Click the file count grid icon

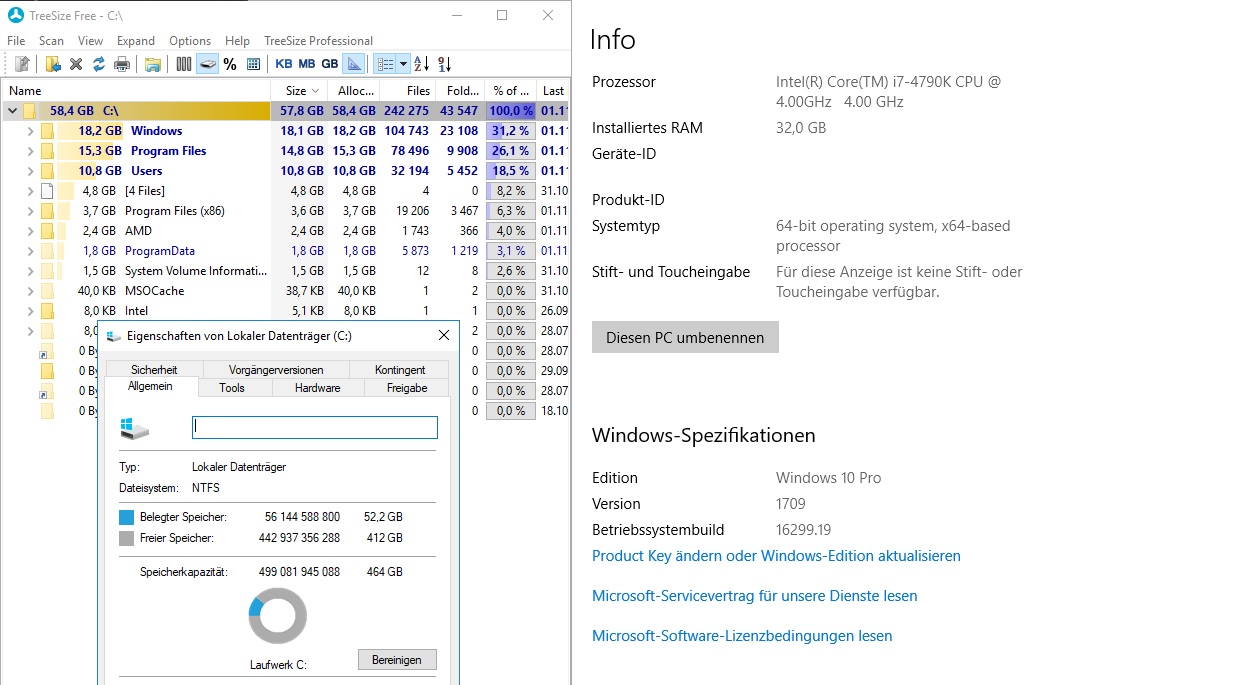click(x=253, y=64)
